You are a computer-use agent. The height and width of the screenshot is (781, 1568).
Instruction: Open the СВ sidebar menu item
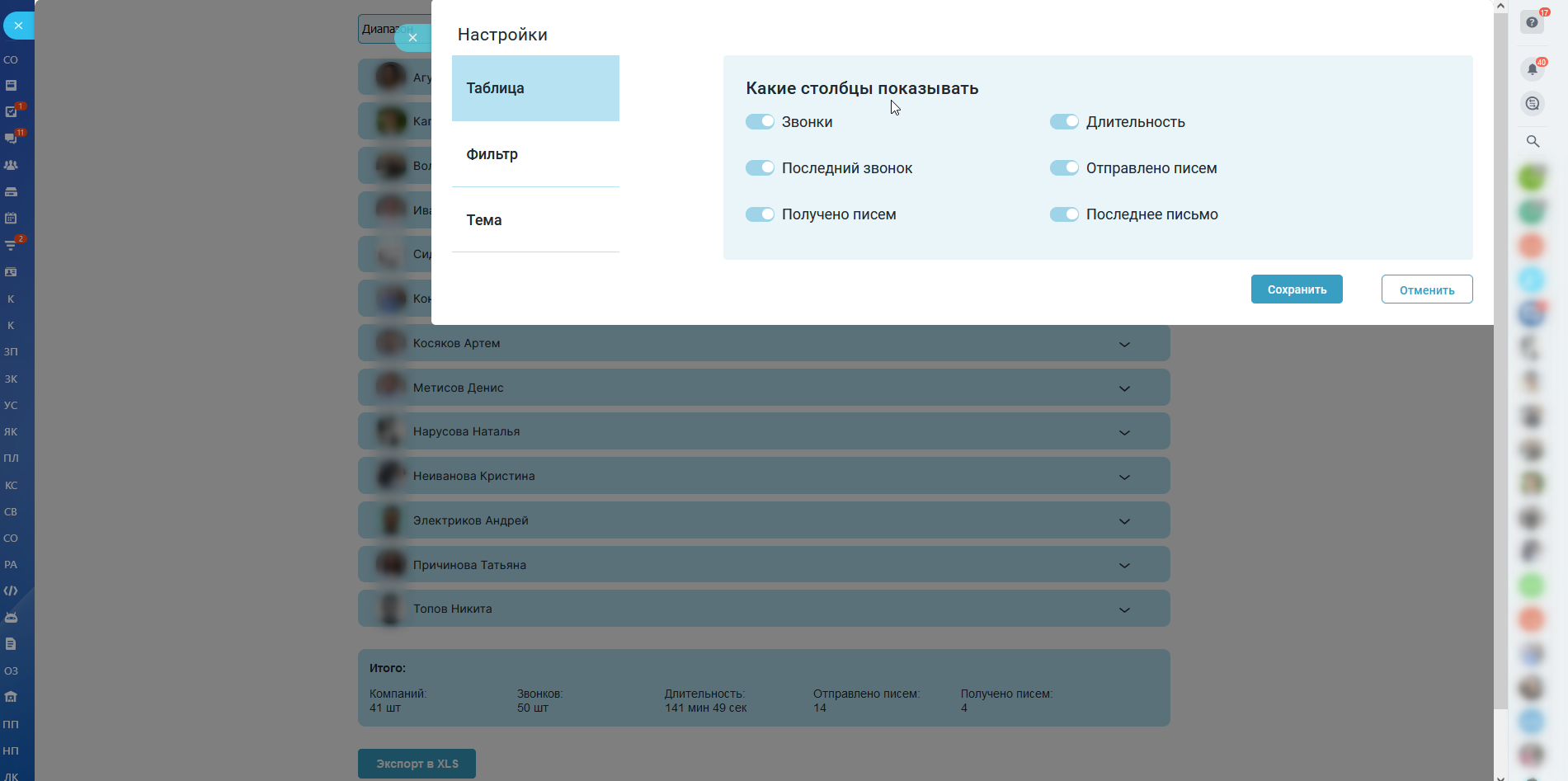point(11,511)
